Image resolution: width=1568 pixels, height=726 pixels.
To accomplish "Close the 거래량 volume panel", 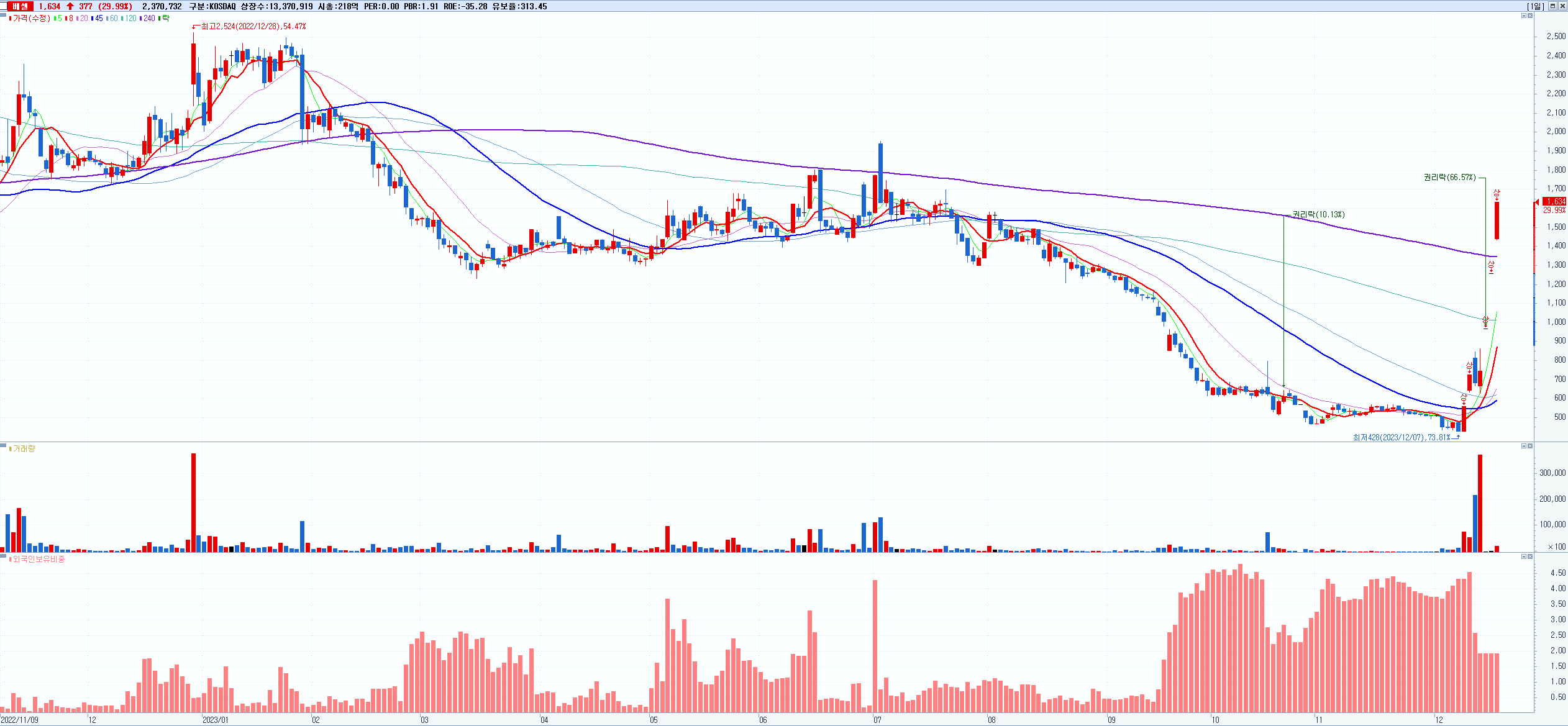I will coord(1530,446).
